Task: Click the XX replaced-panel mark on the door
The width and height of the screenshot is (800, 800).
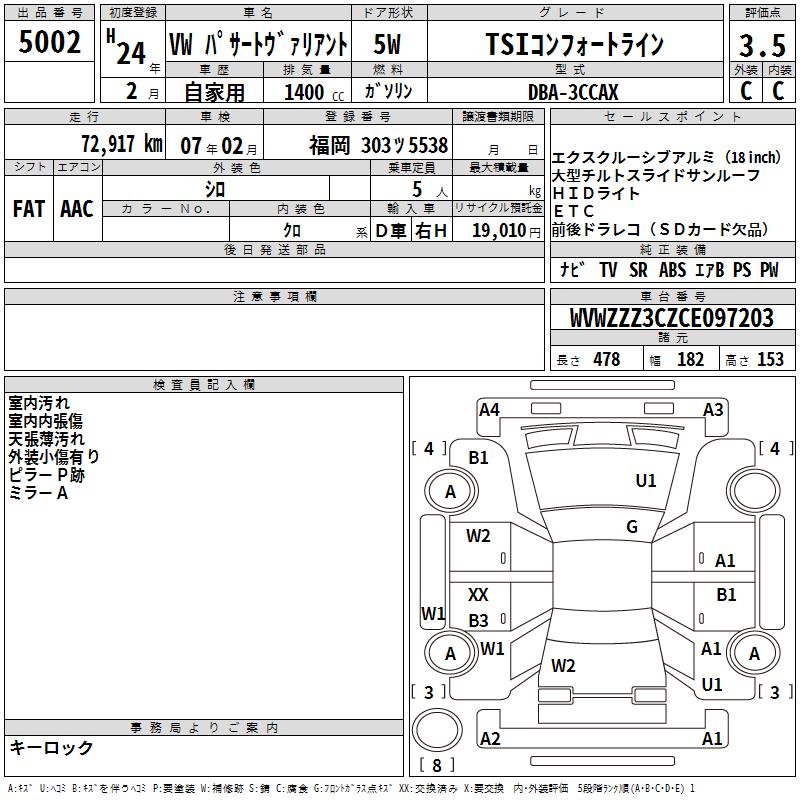Action: point(478,594)
